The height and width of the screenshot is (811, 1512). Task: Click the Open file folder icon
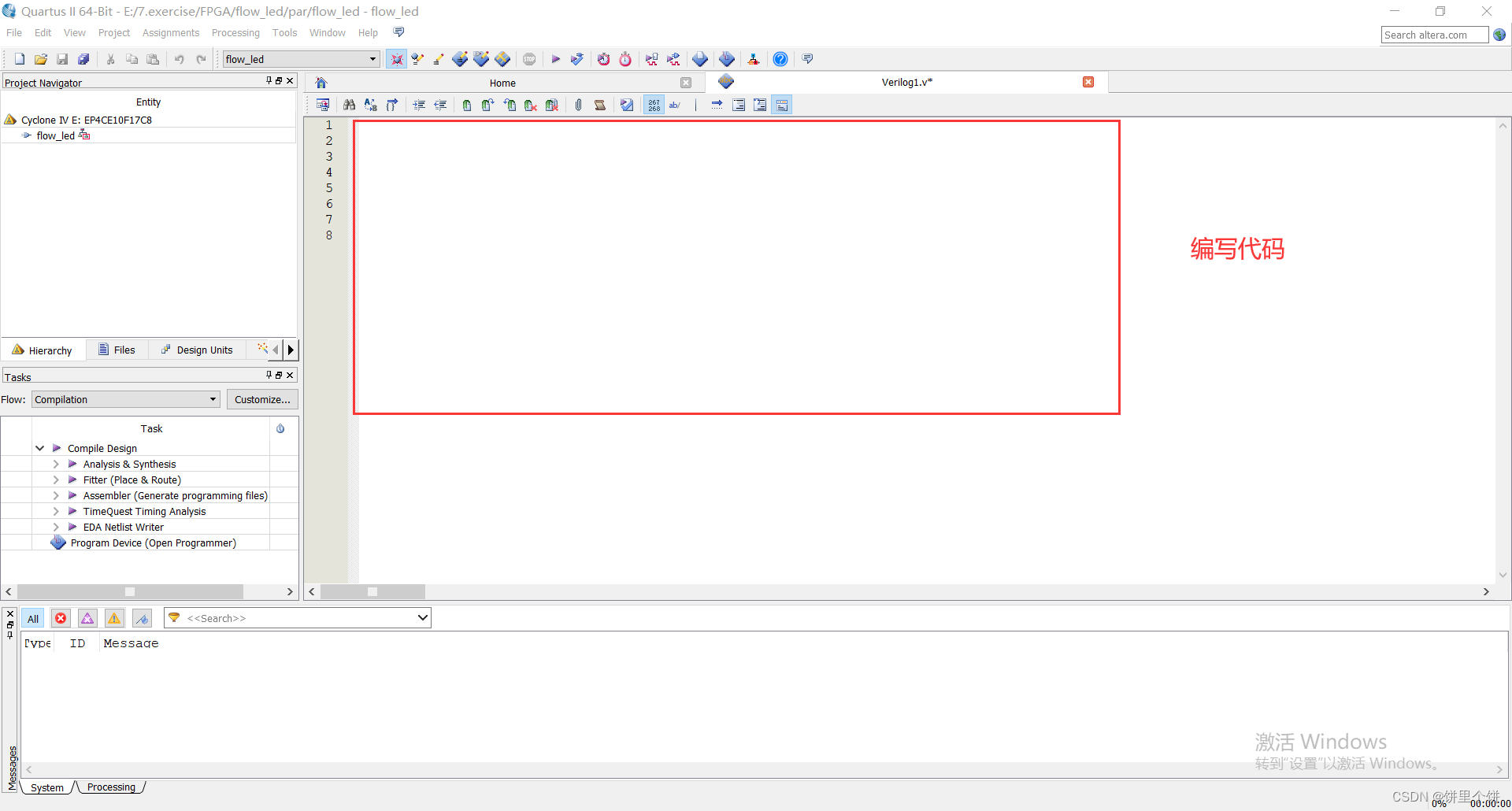click(x=41, y=59)
